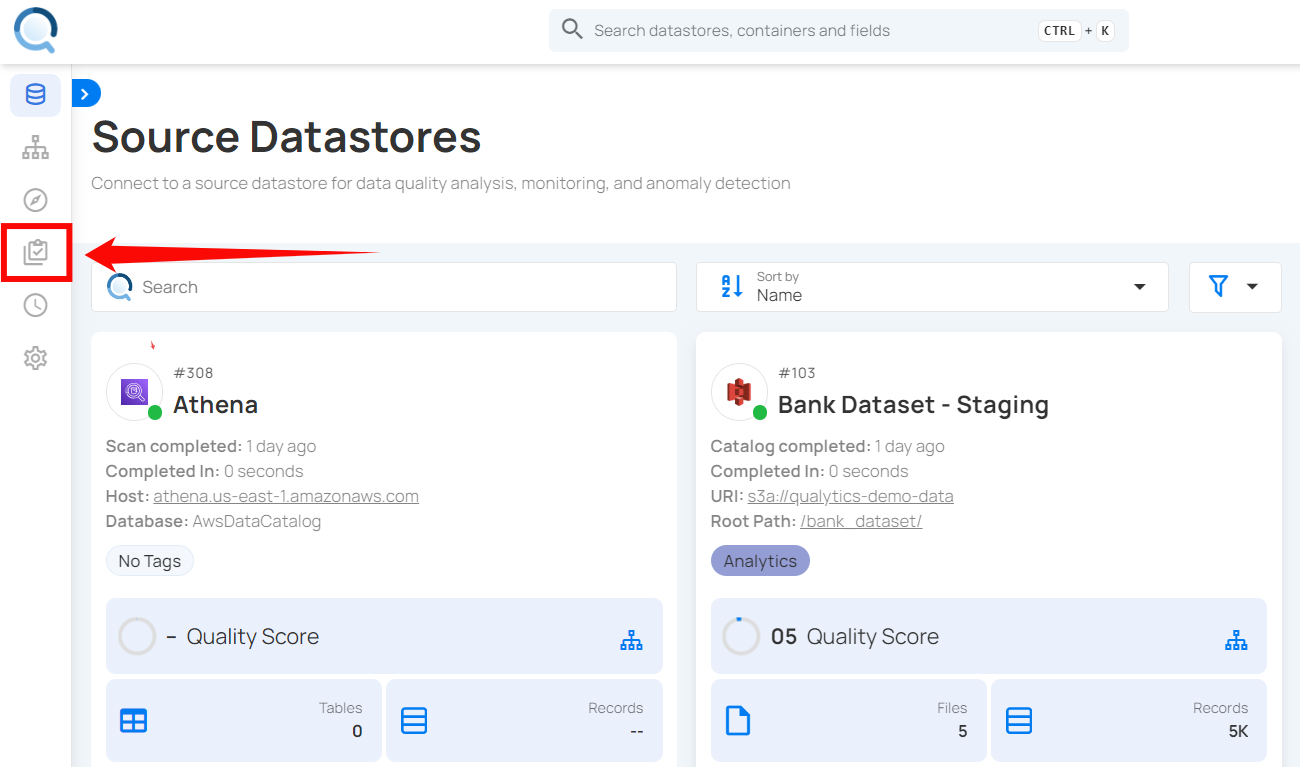Image resolution: width=1300 pixels, height=767 pixels.
Task: Click the #103 datastore ID
Action: click(797, 373)
